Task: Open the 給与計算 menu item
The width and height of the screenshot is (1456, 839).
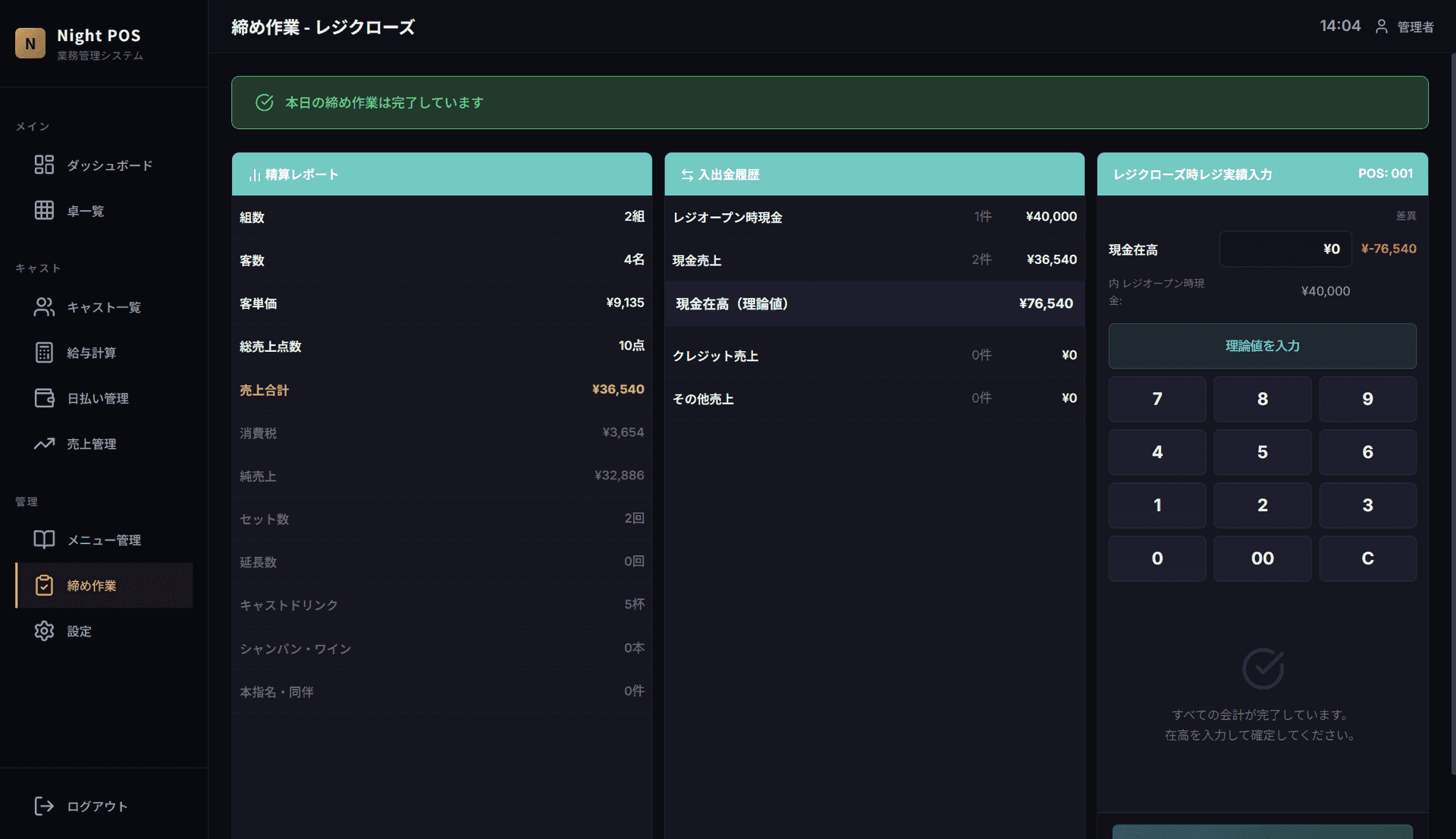Action: point(104,352)
